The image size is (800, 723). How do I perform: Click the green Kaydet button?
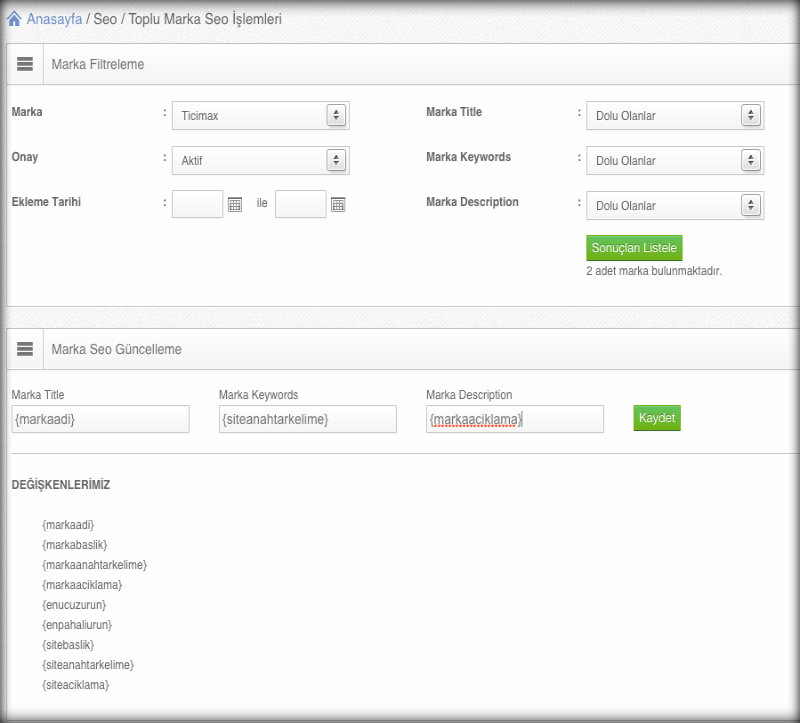(x=657, y=418)
